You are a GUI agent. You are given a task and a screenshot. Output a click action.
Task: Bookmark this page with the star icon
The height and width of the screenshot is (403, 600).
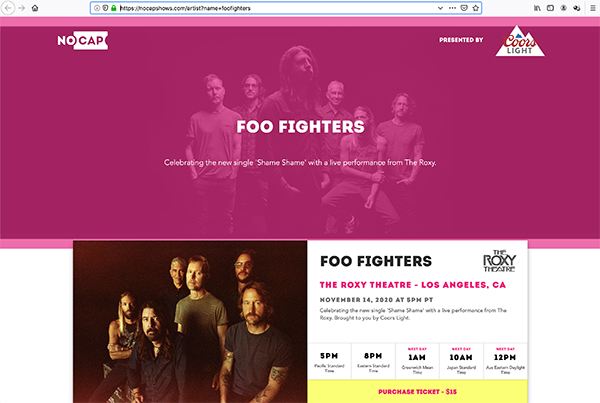[476, 8]
